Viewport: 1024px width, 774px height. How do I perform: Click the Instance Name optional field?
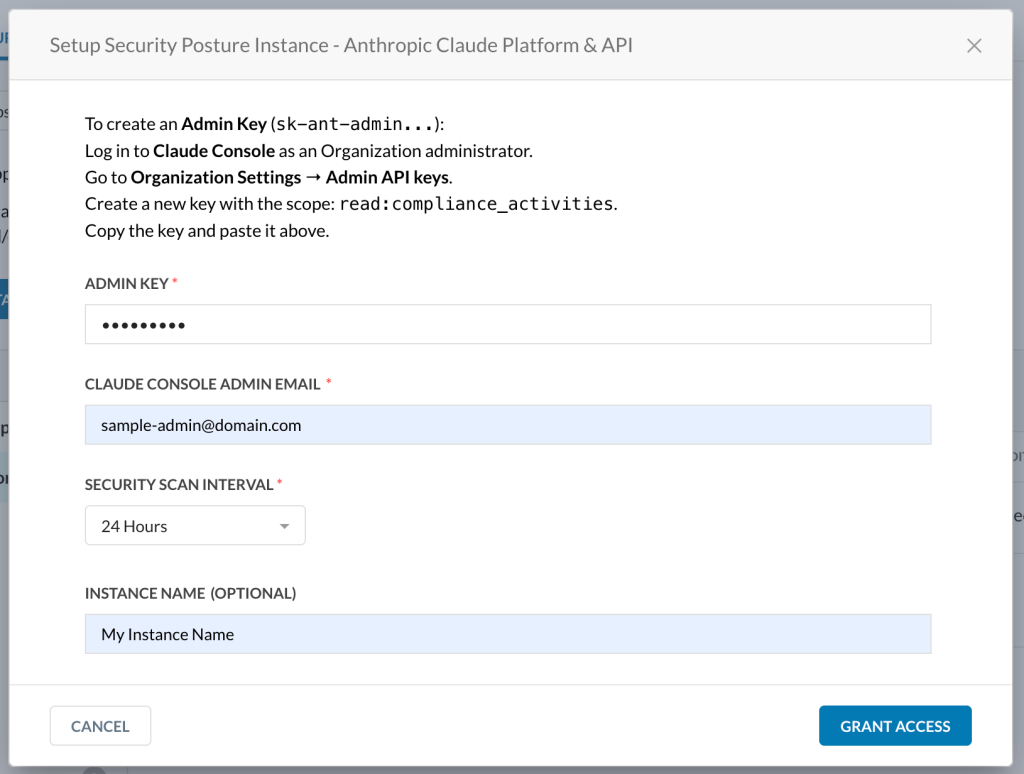[x=507, y=634]
